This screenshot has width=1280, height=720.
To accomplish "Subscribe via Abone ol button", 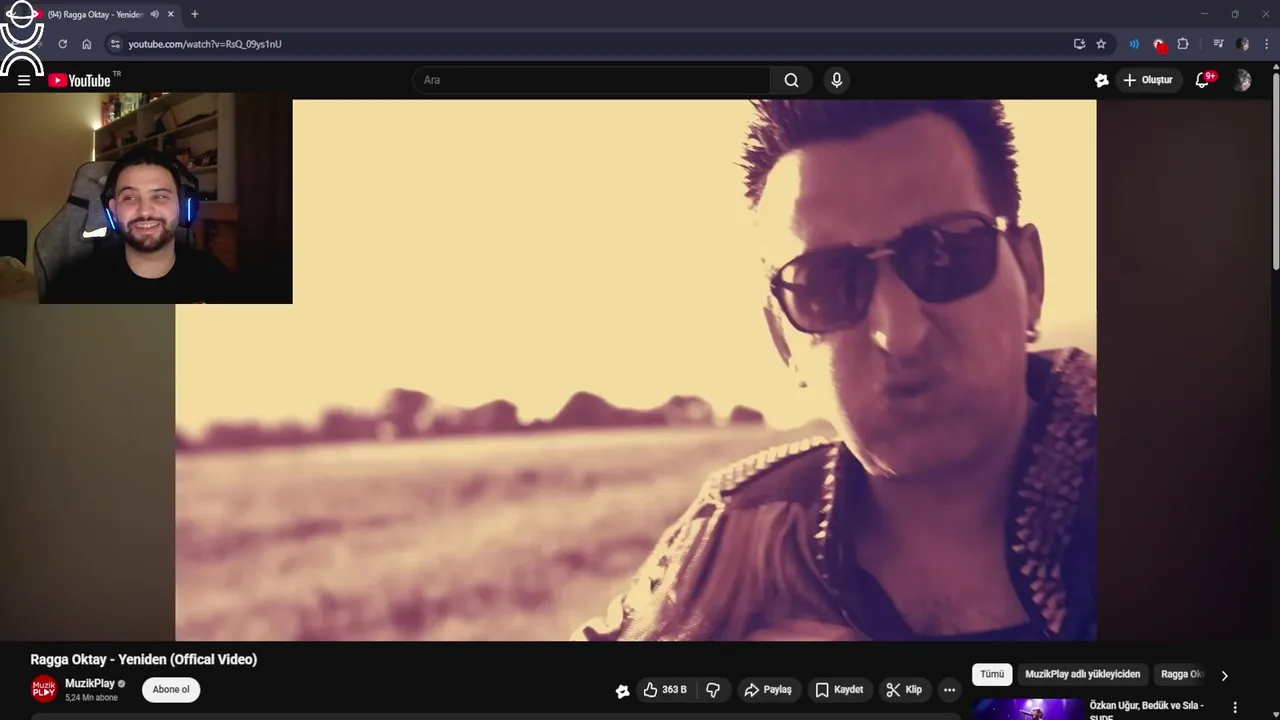I will (171, 690).
